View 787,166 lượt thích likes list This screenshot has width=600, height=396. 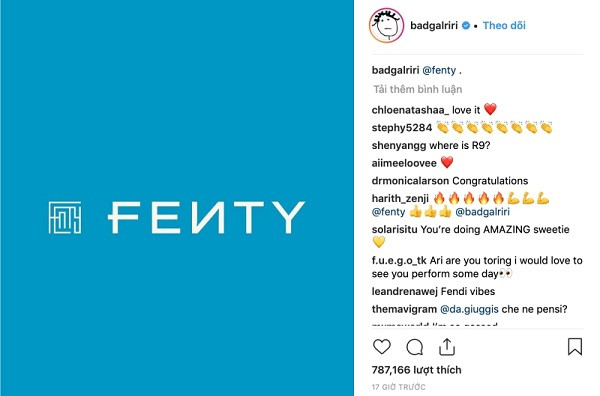pos(416,370)
